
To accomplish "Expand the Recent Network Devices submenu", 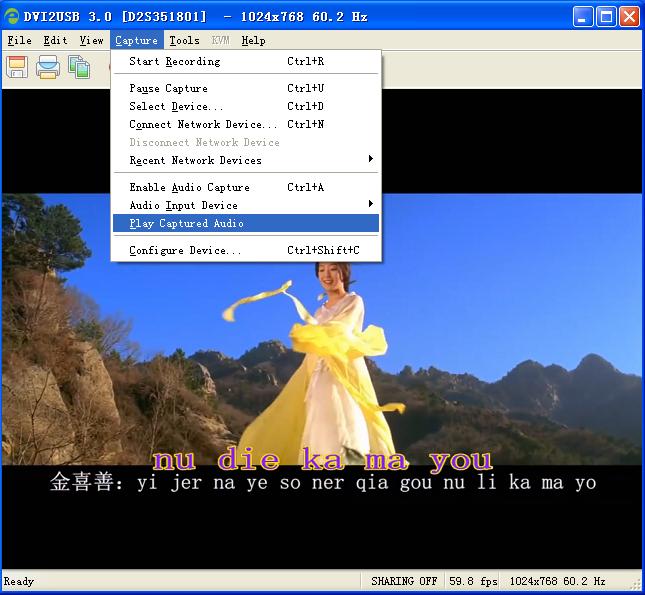I will coord(195,161).
